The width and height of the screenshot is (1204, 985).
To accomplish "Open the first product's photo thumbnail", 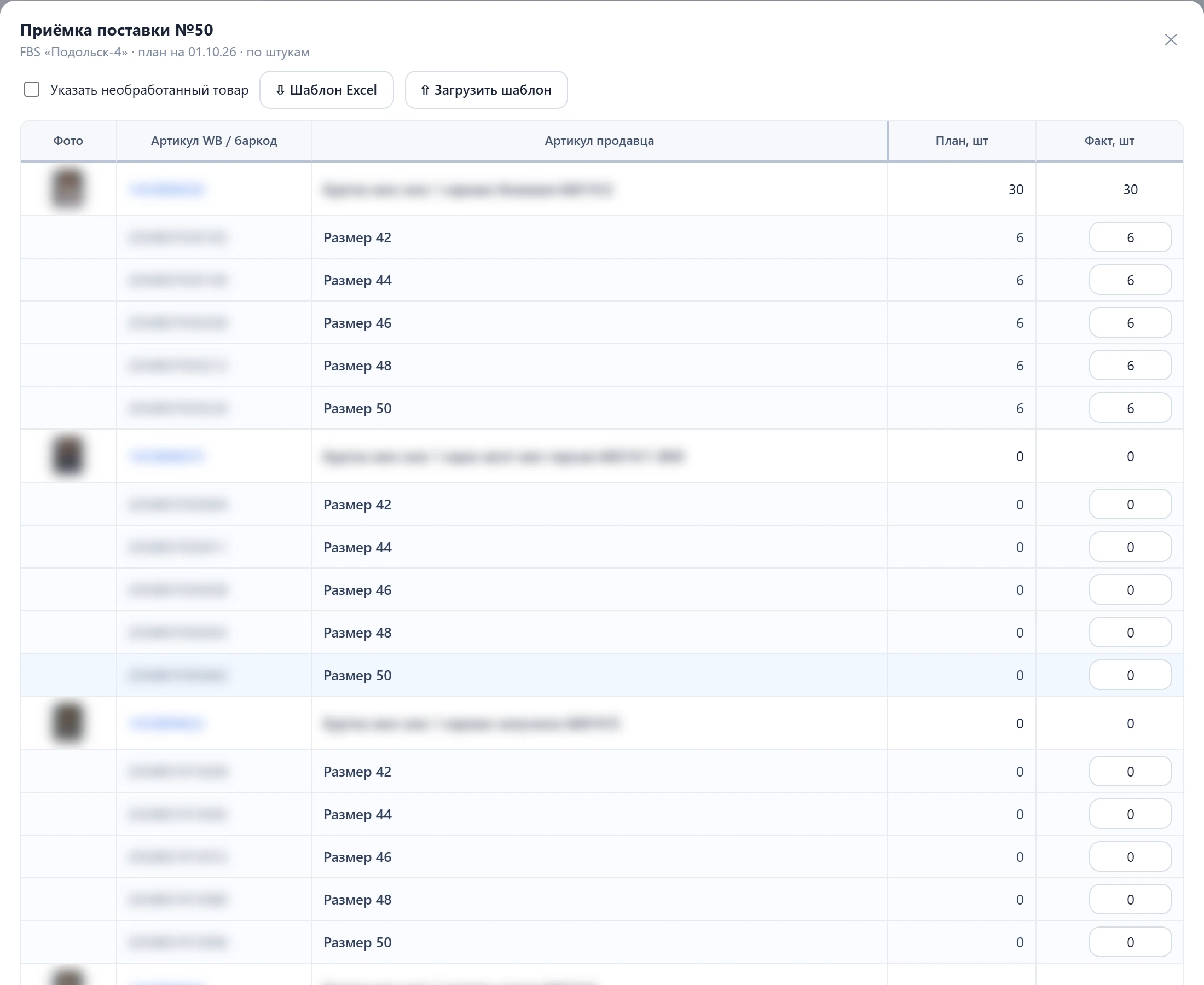I will point(68,188).
